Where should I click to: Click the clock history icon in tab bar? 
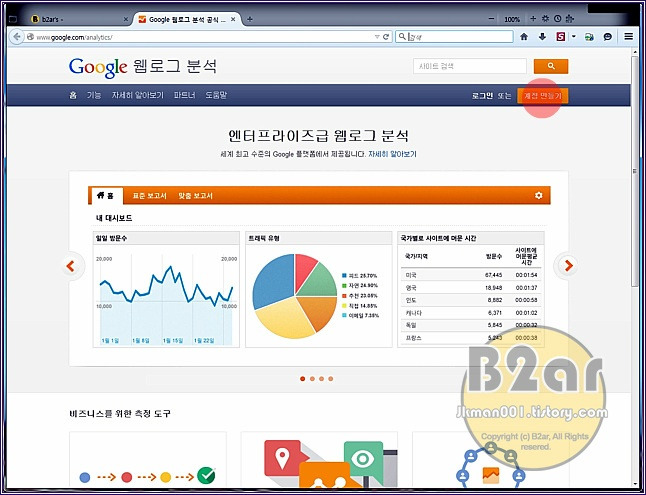point(557,19)
